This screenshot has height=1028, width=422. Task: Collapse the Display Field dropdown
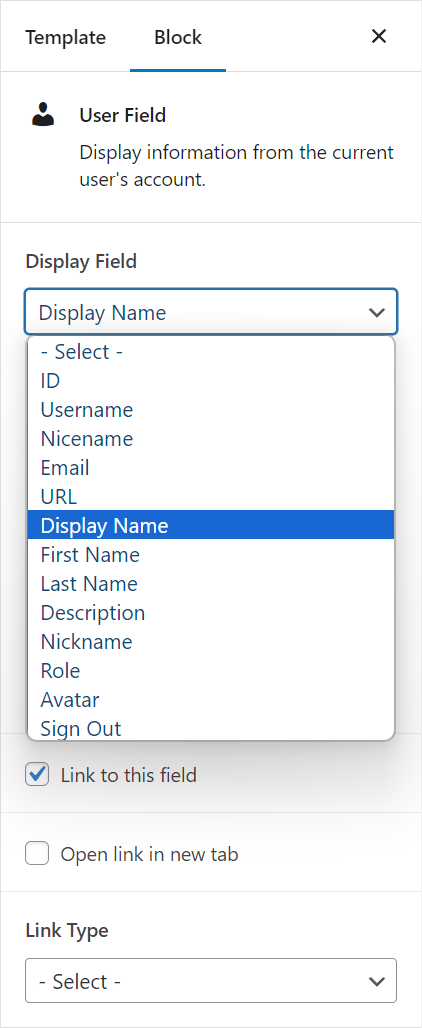click(x=211, y=312)
